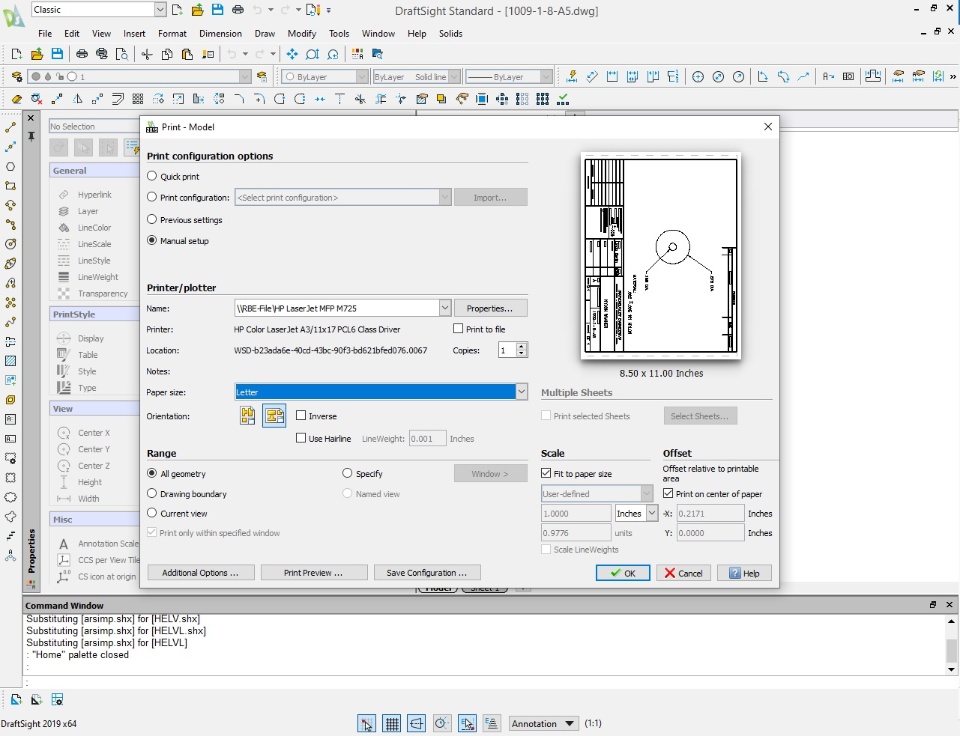Screen dimensions: 960x736
Task: Open the Modify menu
Action: click(x=301, y=33)
